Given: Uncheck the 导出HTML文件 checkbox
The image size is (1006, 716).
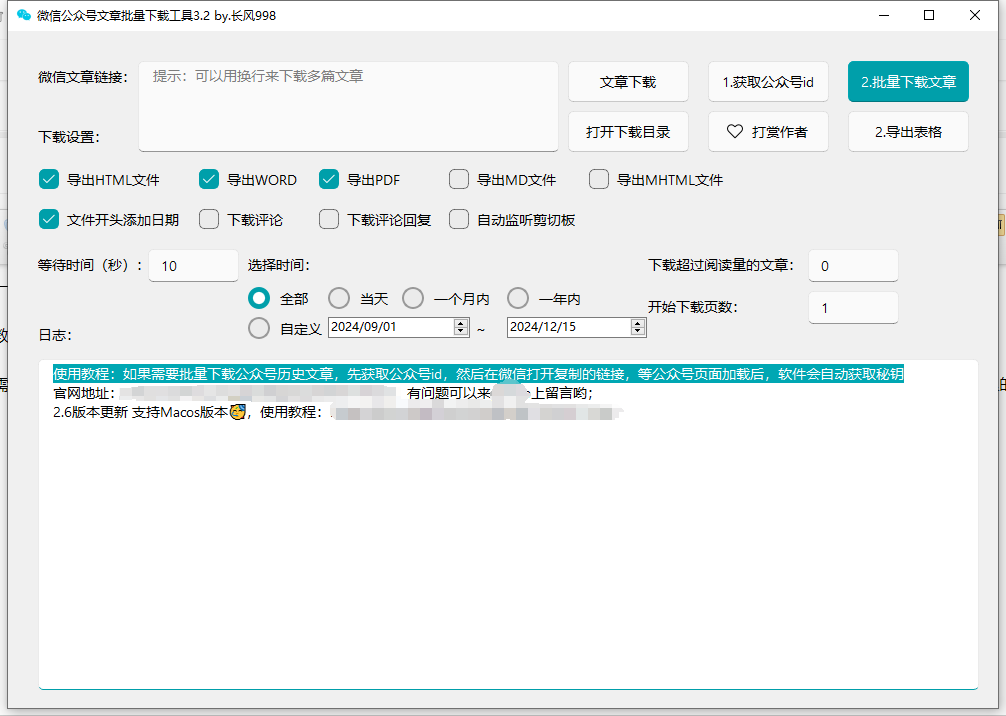Looking at the screenshot, I should (x=49, y=180).
